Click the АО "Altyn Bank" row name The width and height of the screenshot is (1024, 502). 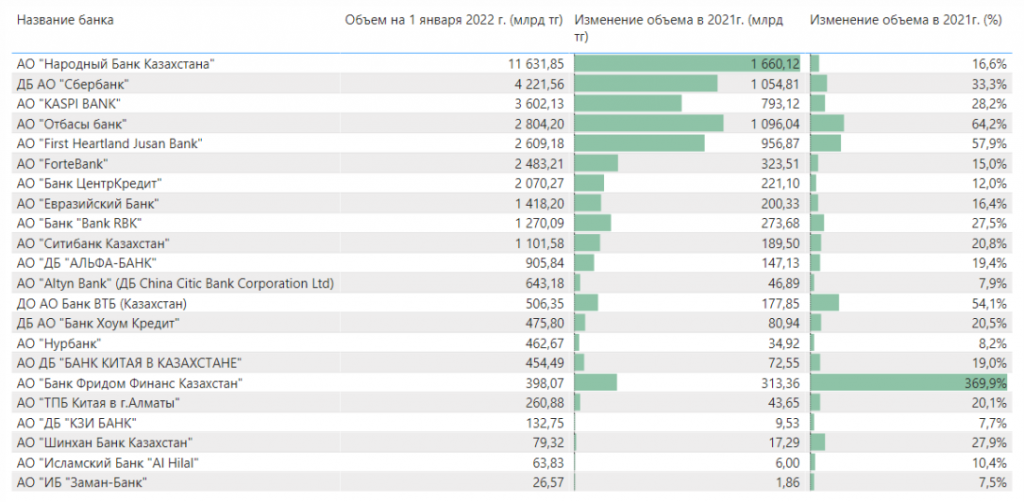click(x=176, y=283)
